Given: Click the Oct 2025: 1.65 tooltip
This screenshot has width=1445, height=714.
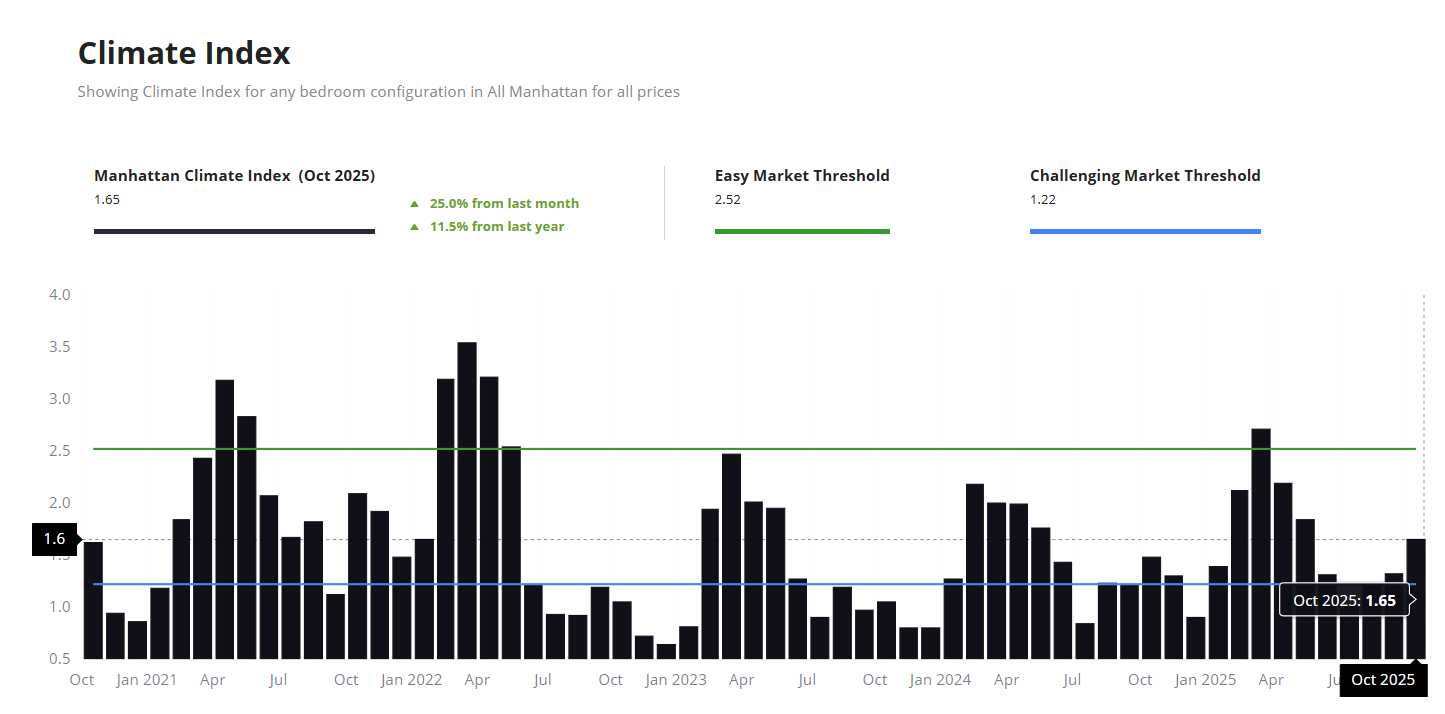Looking at the screenshot, I should point(1343,601).
